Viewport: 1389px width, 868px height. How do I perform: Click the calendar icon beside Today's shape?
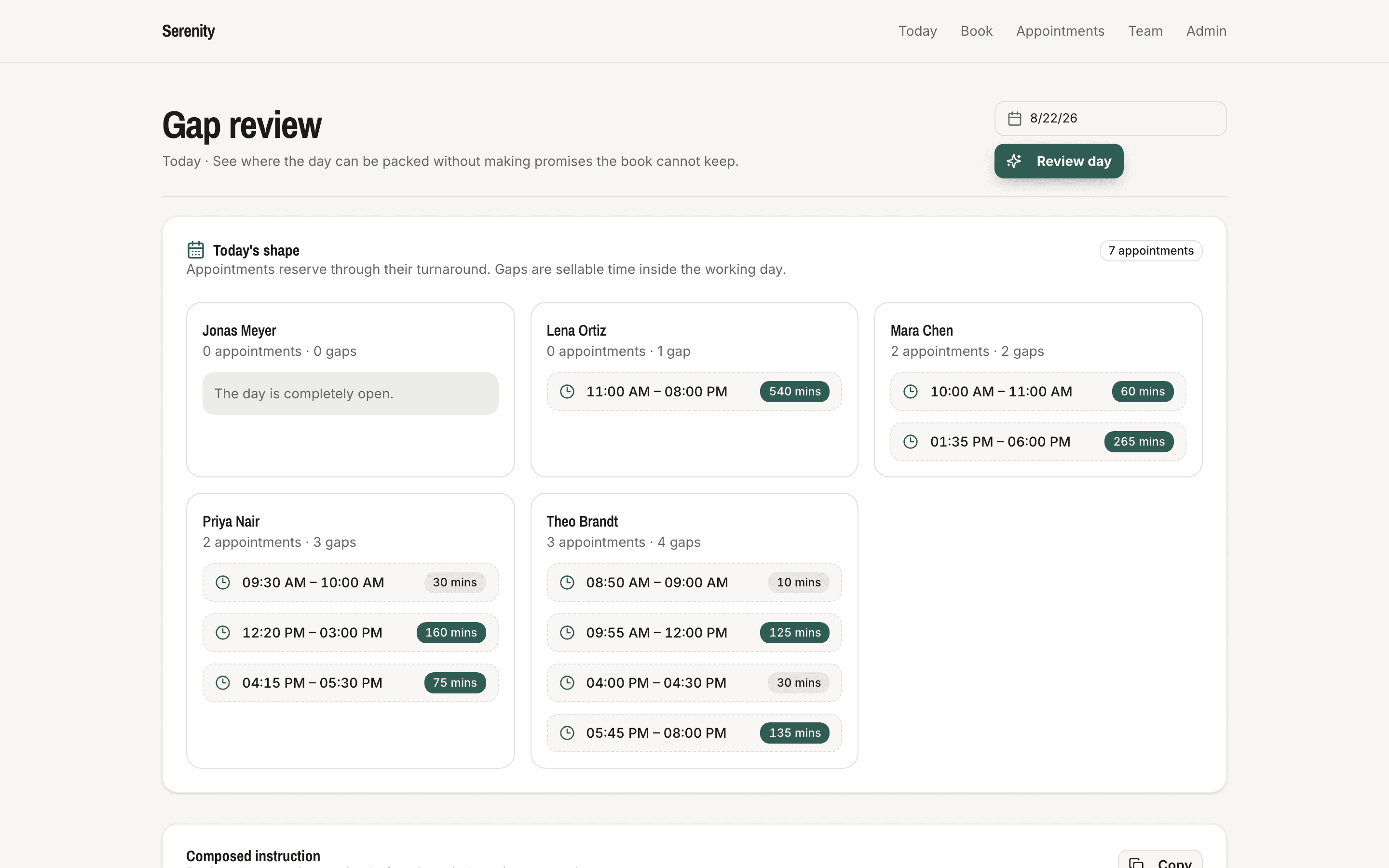tap(196, 250)
